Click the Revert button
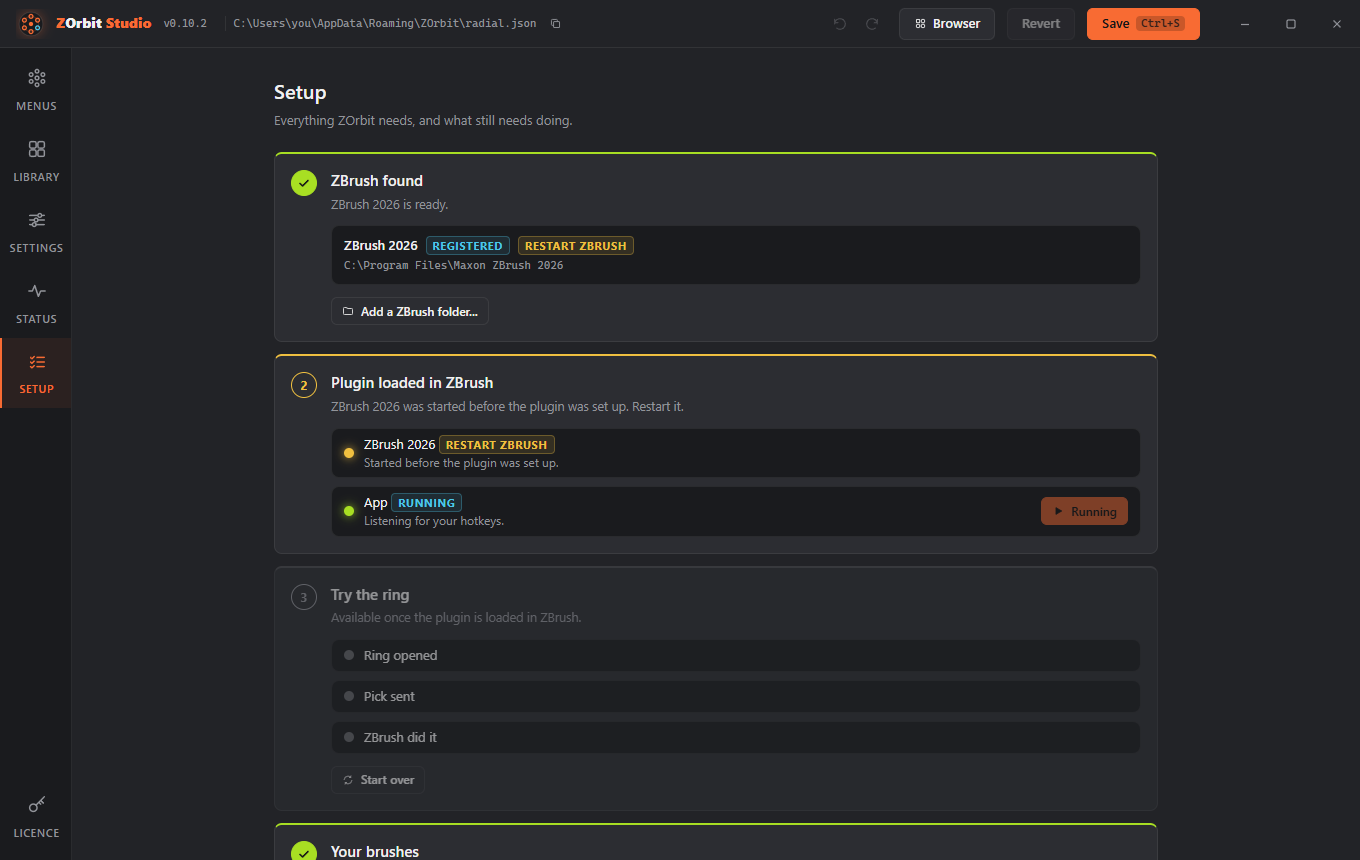 1041,24
